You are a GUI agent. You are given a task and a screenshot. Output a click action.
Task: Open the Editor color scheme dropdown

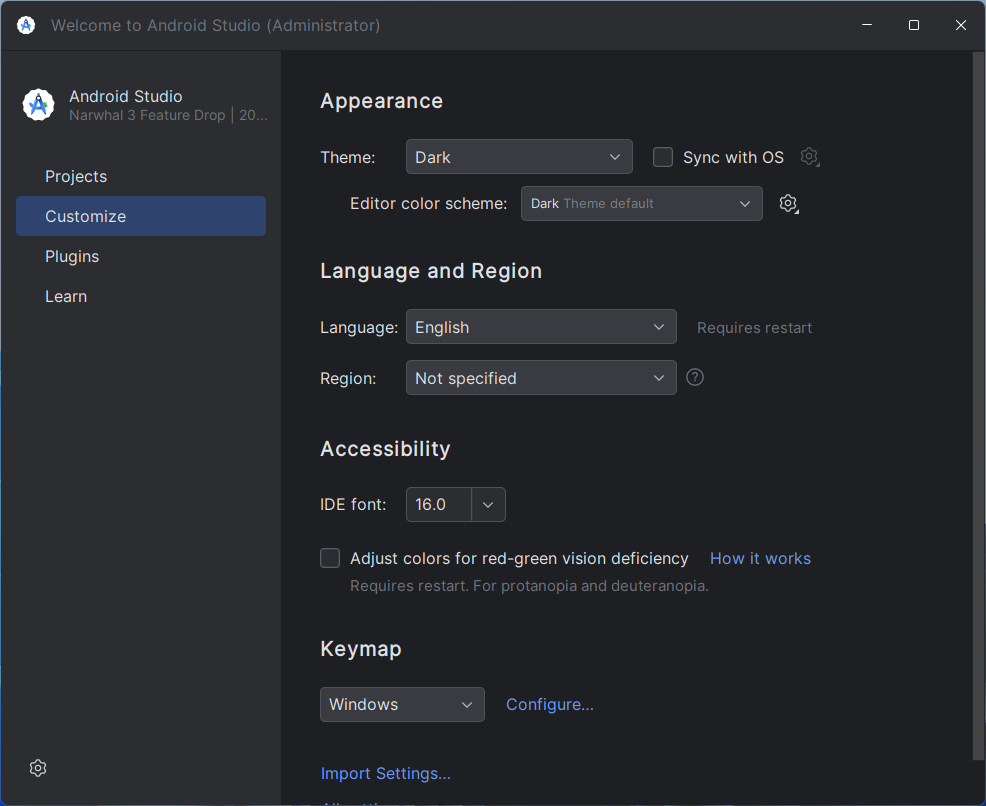[641, 204]
